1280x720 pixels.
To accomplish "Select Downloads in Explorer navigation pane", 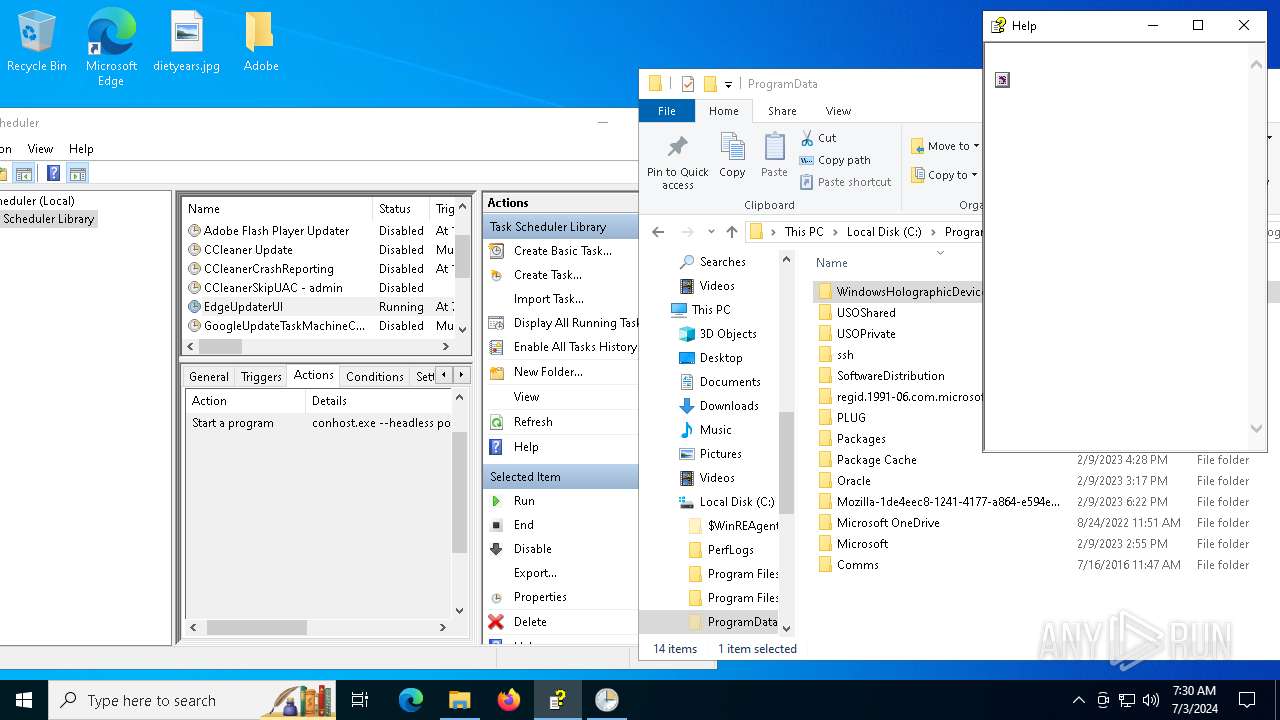I will click(729, 406).
